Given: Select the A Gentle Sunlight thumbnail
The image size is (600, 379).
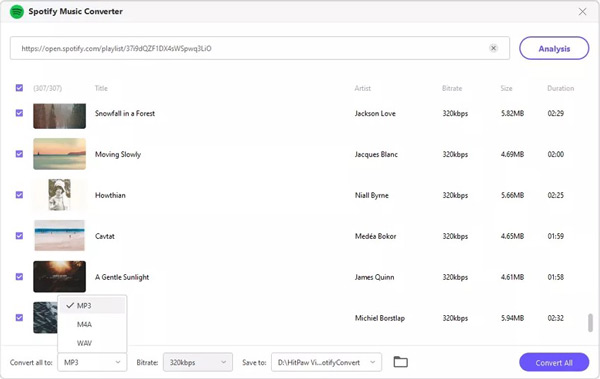Looking at the screenshot, I should pos(59,277).
